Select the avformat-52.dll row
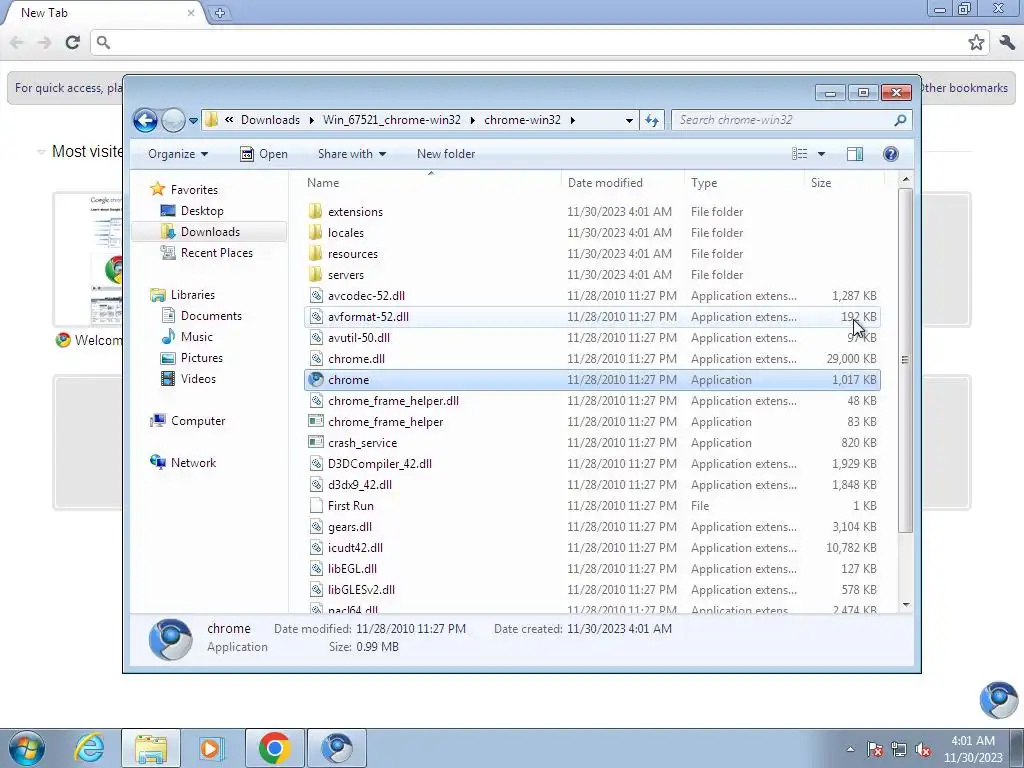Screen dimensions: 1024x768 pyautogui.click(x=592, y=317)
